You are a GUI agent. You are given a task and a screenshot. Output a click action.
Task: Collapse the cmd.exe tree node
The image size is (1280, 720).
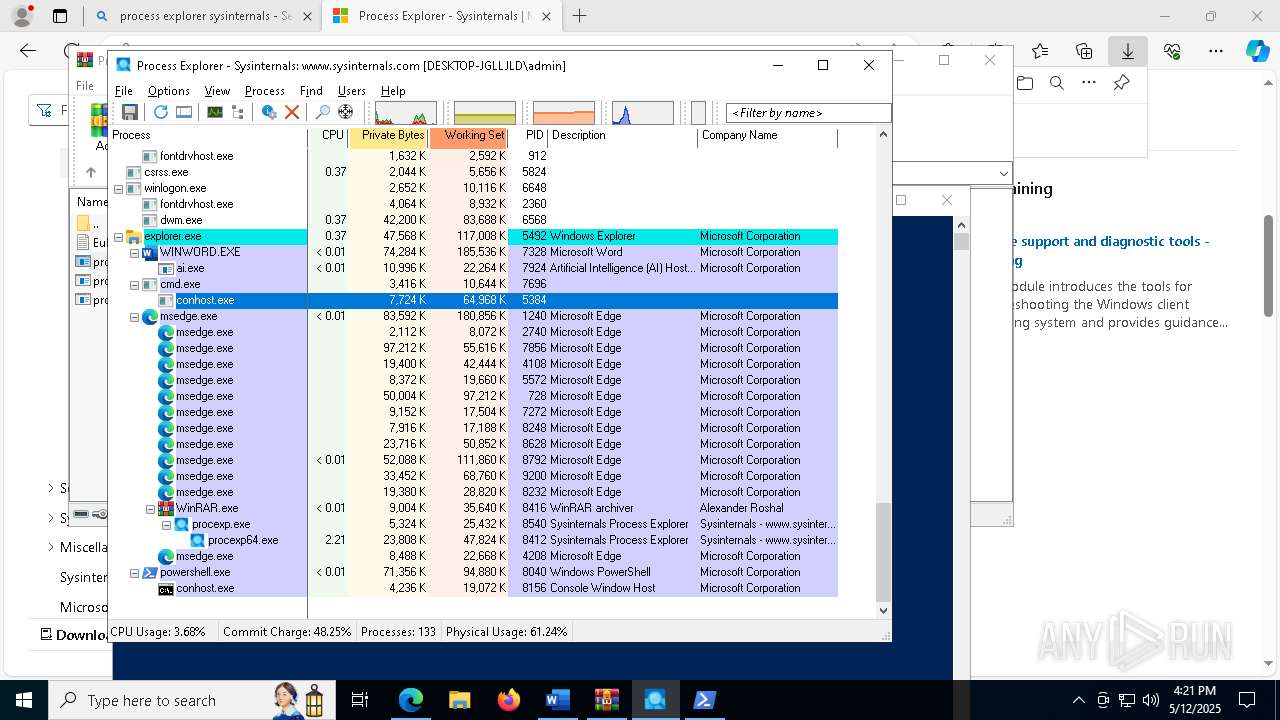pos(134,284)
